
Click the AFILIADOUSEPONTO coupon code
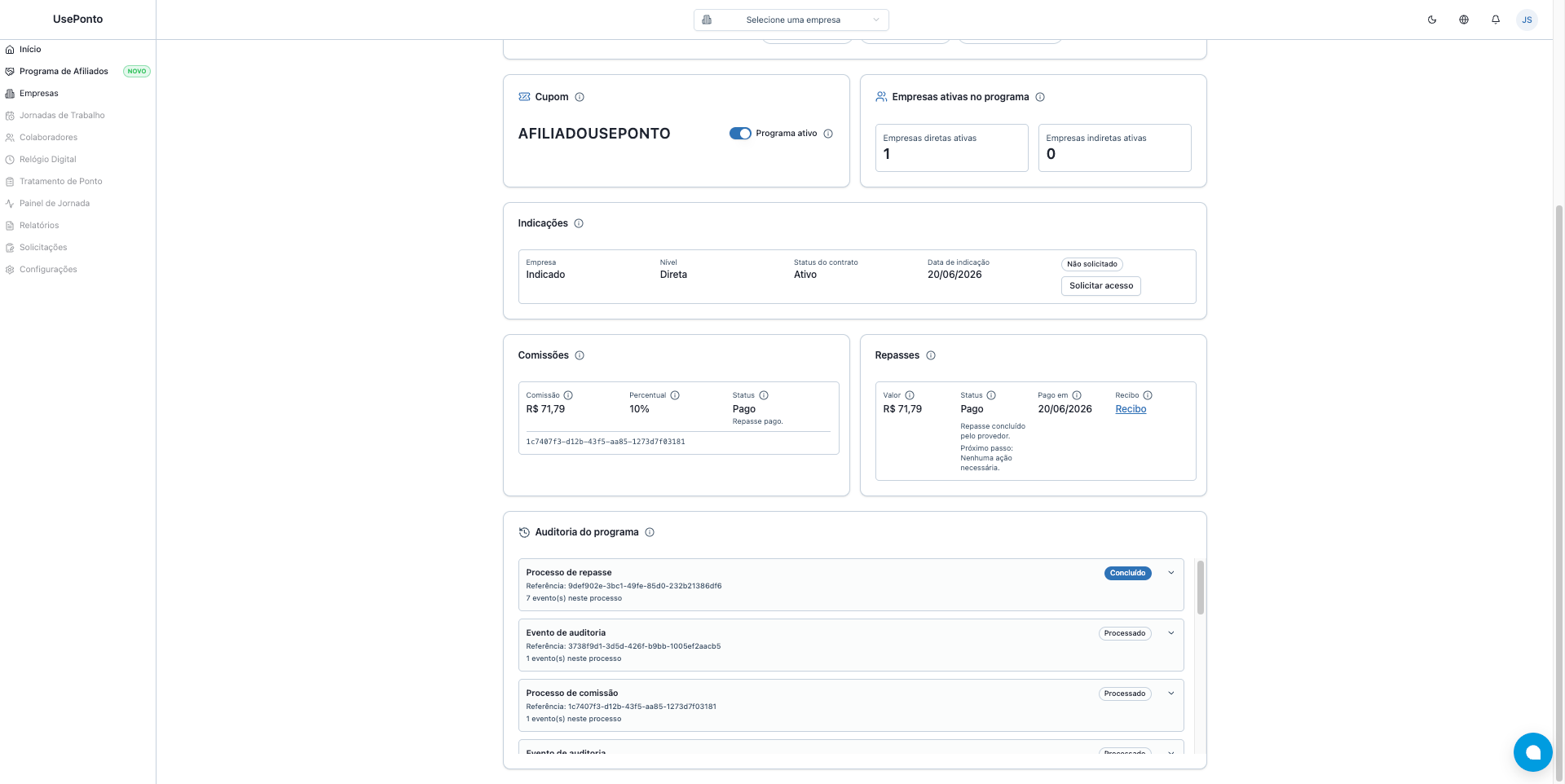(594, 134)
